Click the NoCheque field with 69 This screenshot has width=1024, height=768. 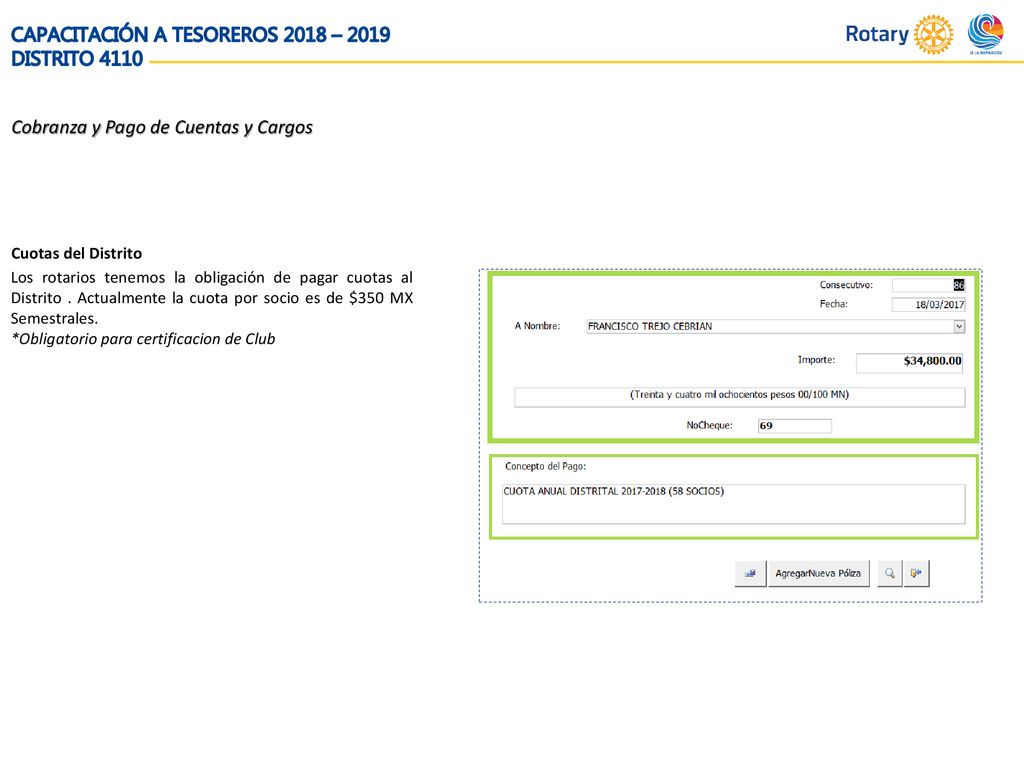(x=794, y=426)
